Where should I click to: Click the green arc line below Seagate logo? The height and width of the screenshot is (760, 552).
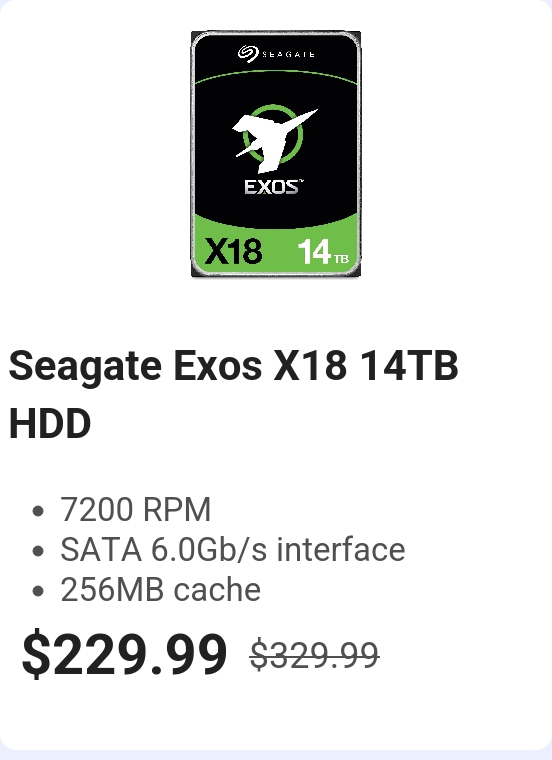(276, 78)
